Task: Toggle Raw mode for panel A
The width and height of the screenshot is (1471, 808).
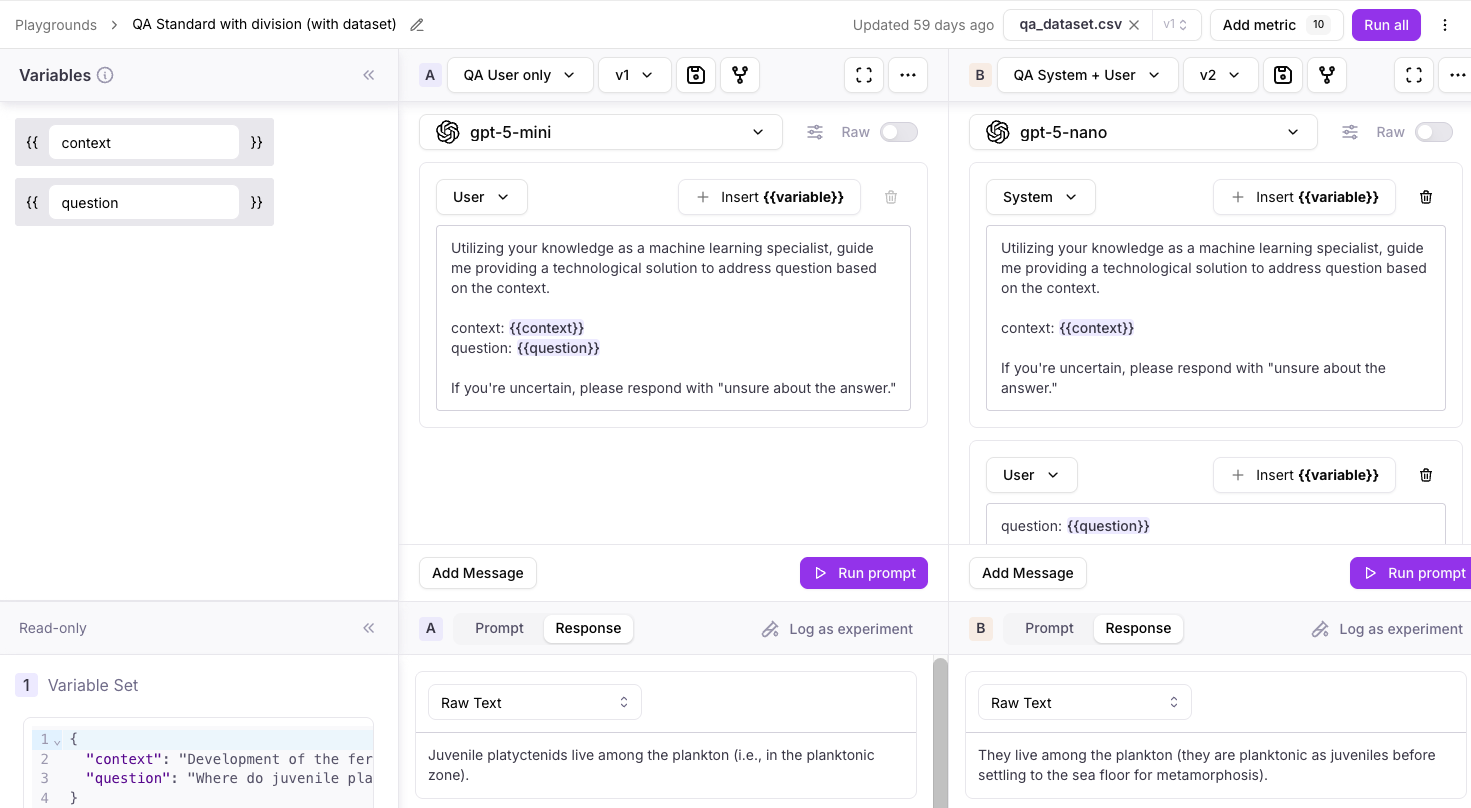Action: [x=899, y=132]
